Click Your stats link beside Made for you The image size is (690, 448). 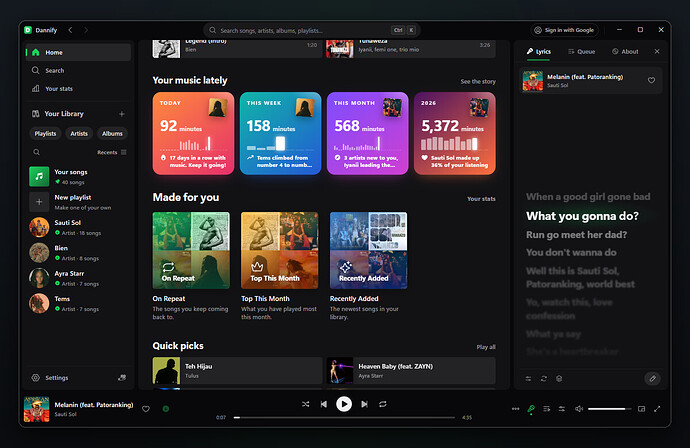481,199
